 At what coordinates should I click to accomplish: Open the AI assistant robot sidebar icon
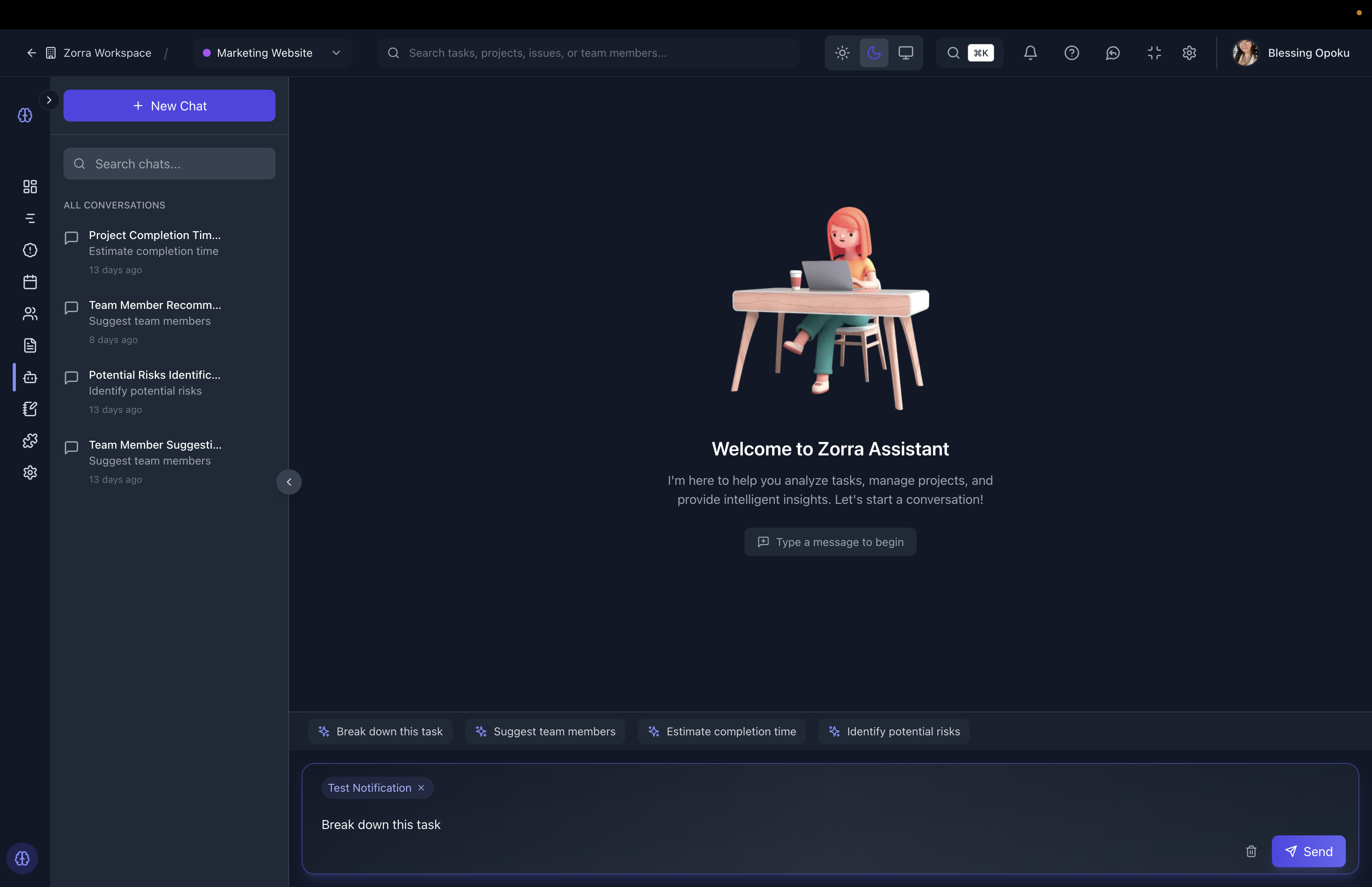pos(30,377)
